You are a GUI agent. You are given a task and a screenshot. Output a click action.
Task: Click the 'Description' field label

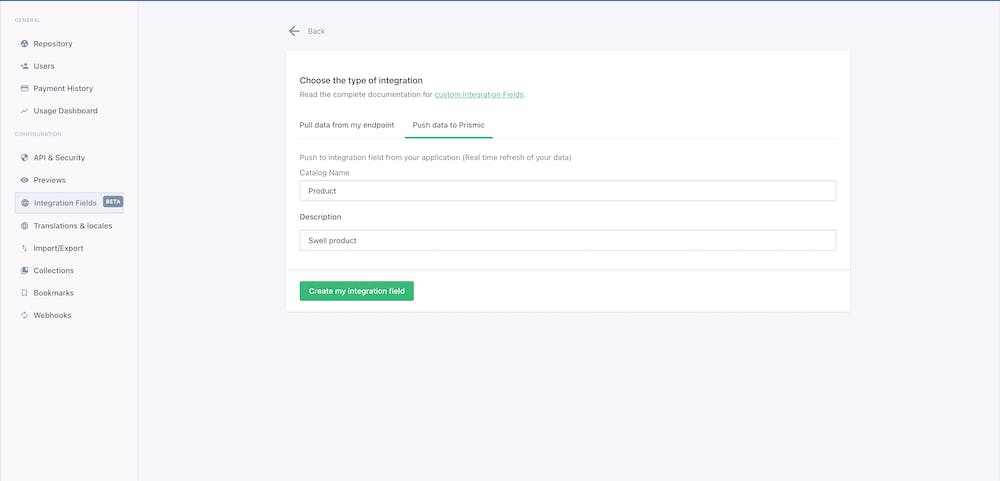coord(320,217)
